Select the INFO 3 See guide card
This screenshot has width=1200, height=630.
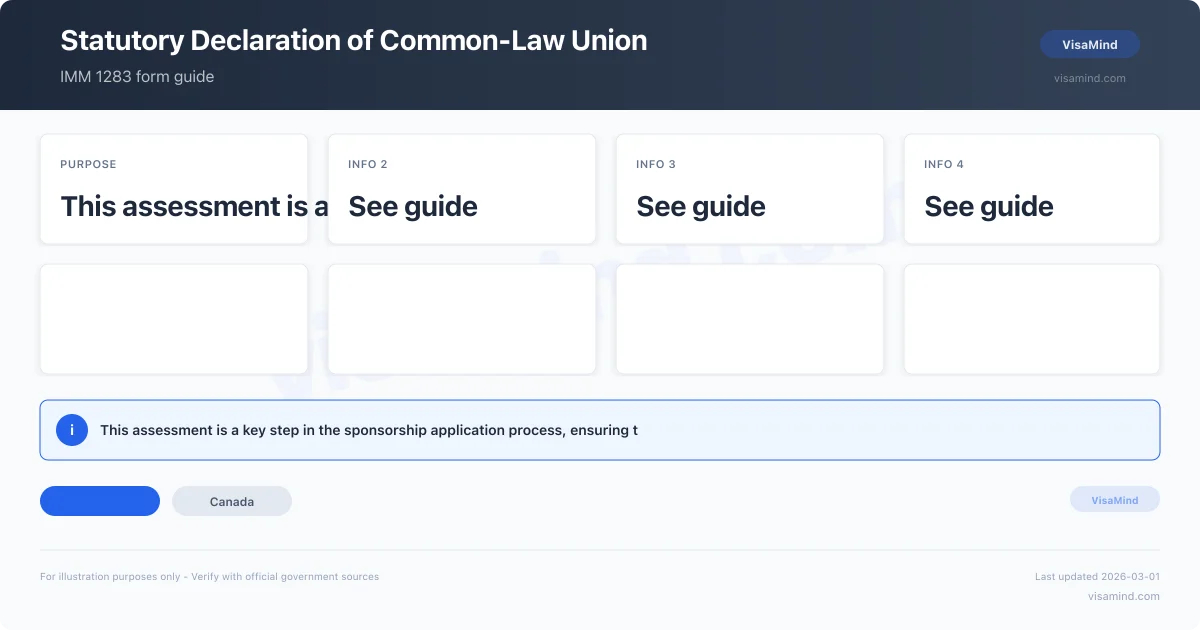(750, 189)
